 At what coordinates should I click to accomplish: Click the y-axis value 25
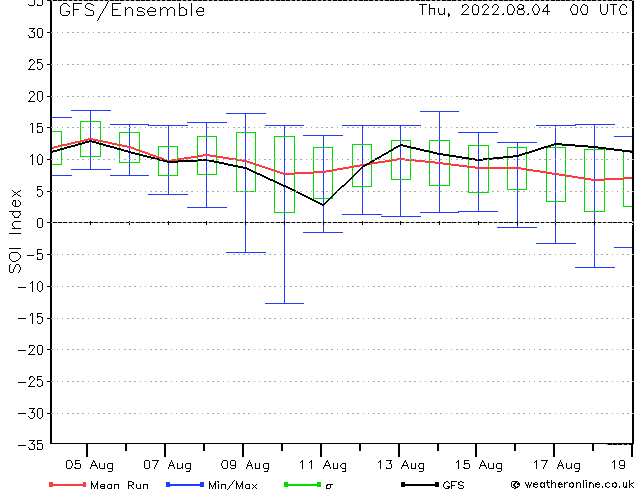[36, 65]
